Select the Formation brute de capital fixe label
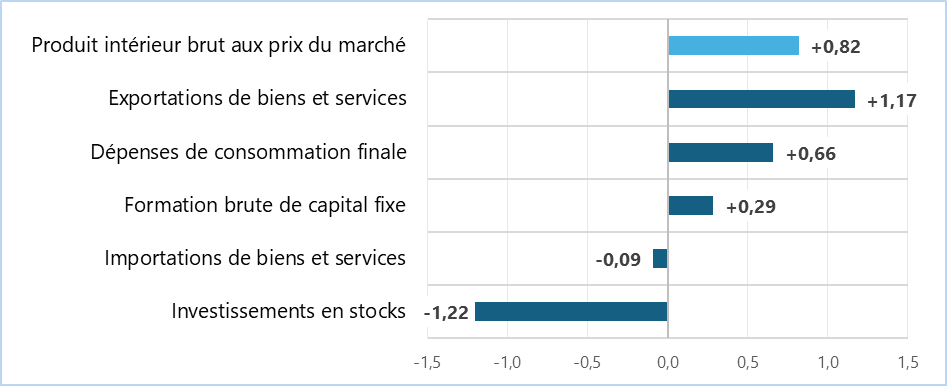 click(265, 205)
